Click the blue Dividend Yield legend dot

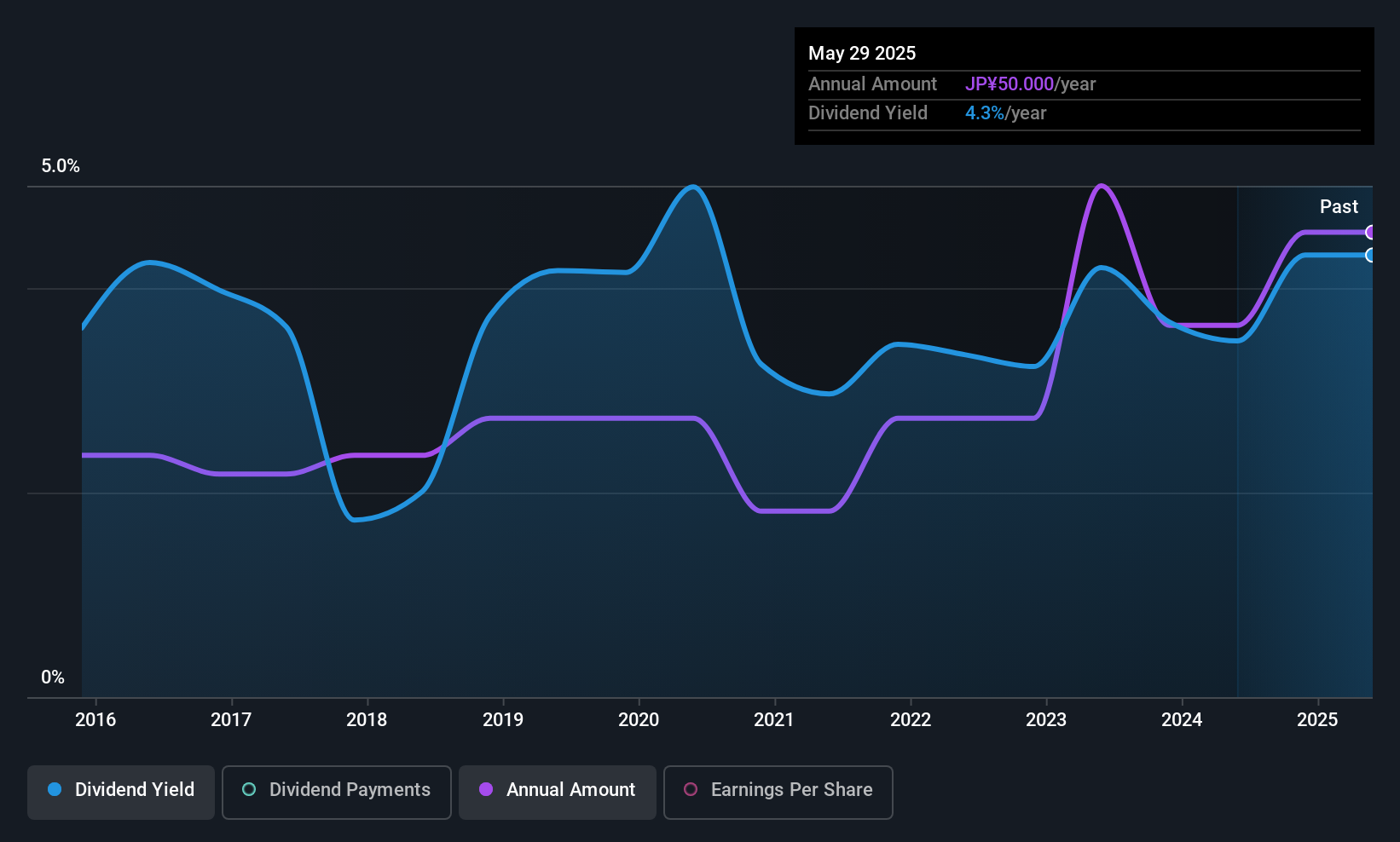pyautogui.click(x=55, y=790)
